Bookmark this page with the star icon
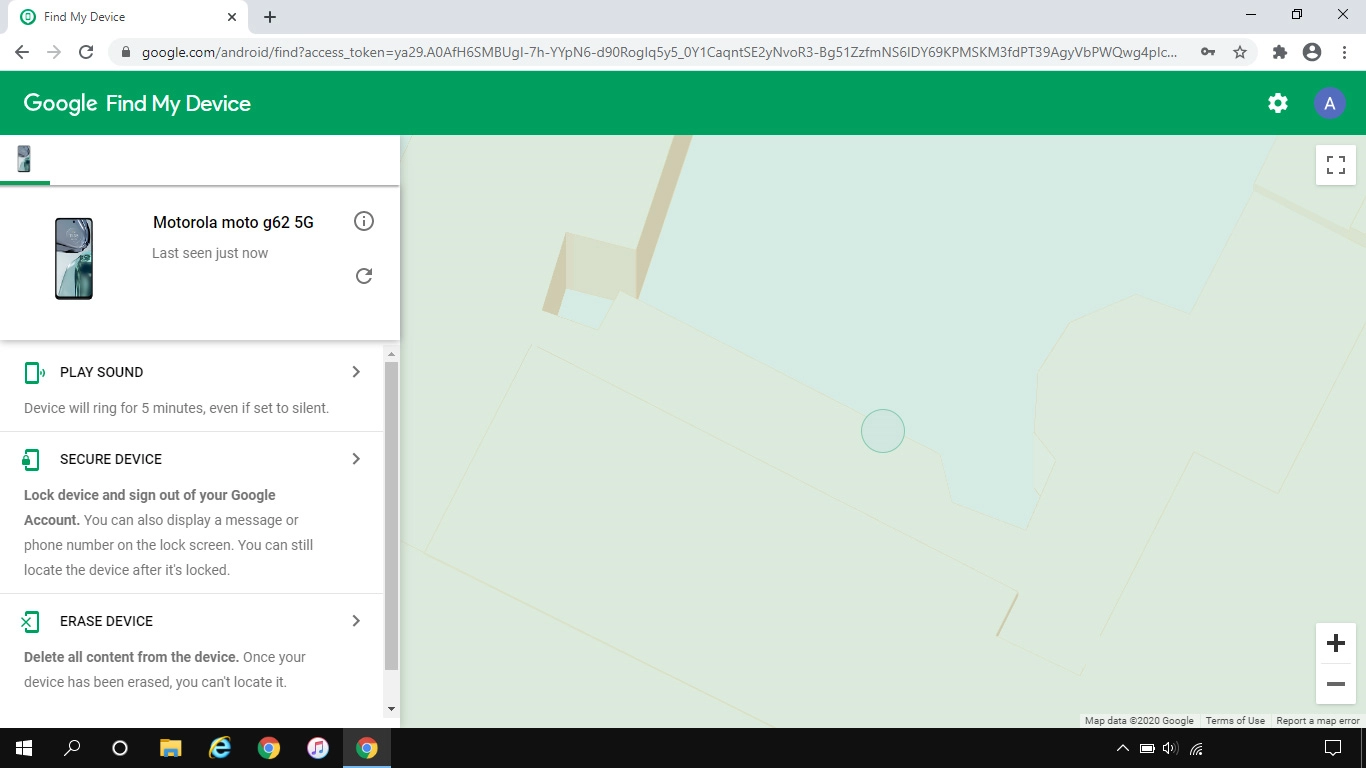Viewport: 1366px width, 768px height. (1240, 52)
